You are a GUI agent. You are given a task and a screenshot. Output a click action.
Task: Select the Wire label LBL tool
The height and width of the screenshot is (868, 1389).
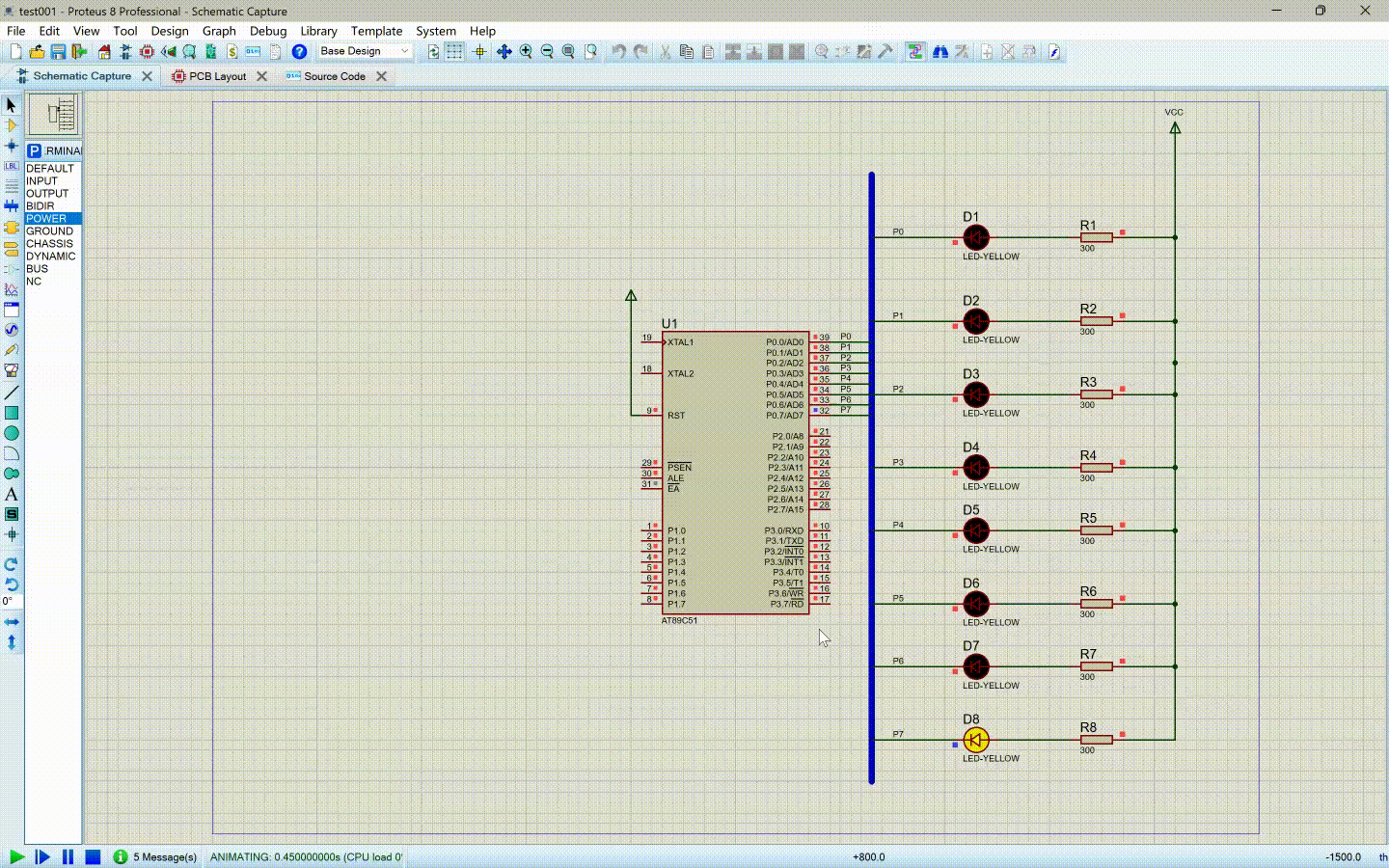click(x=12, y=166)
